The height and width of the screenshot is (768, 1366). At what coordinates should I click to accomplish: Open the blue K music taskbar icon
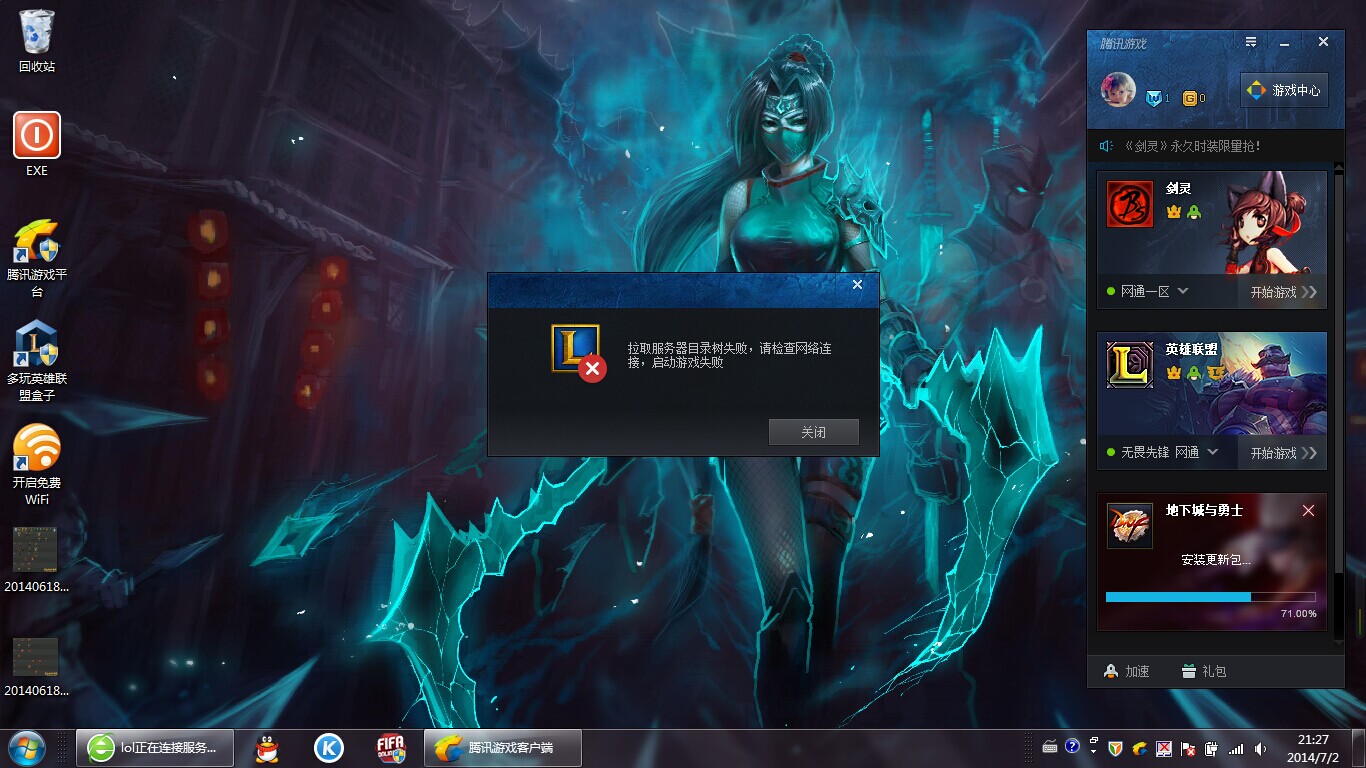328,748
